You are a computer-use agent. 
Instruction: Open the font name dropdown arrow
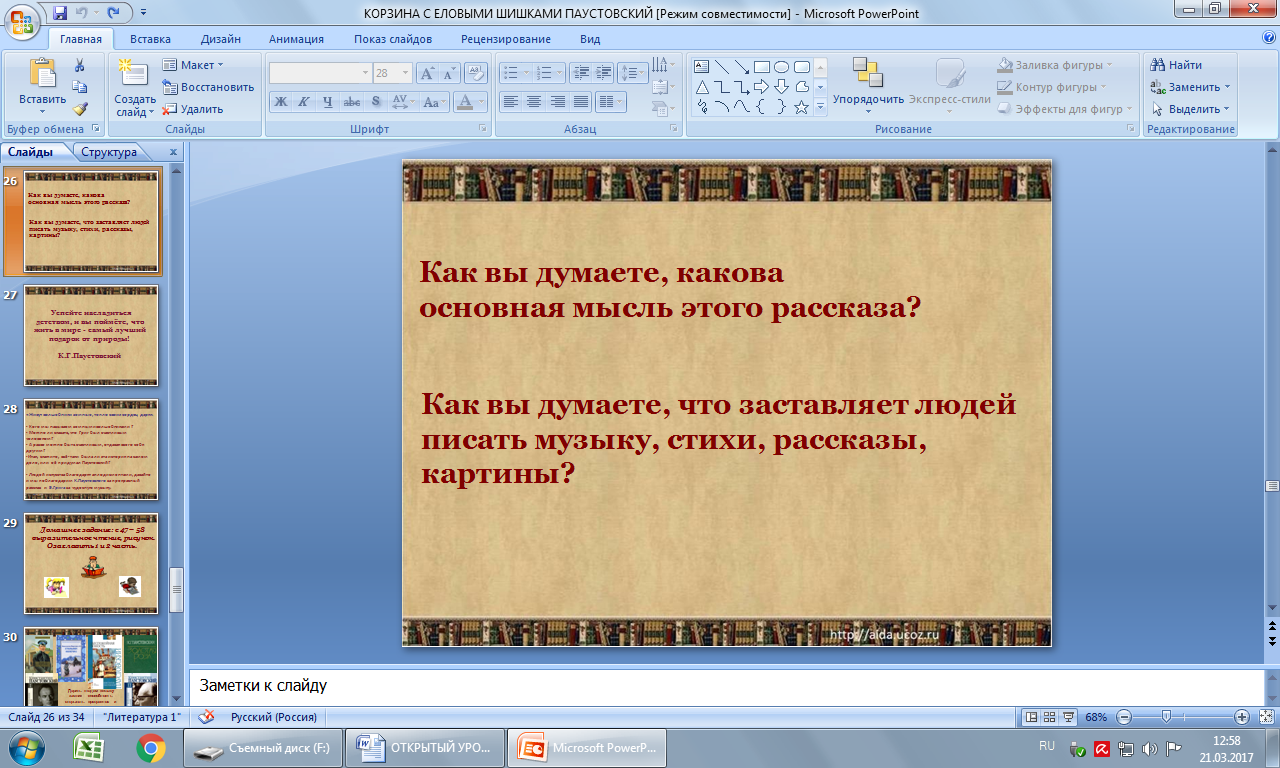click(x=365, y=73)
